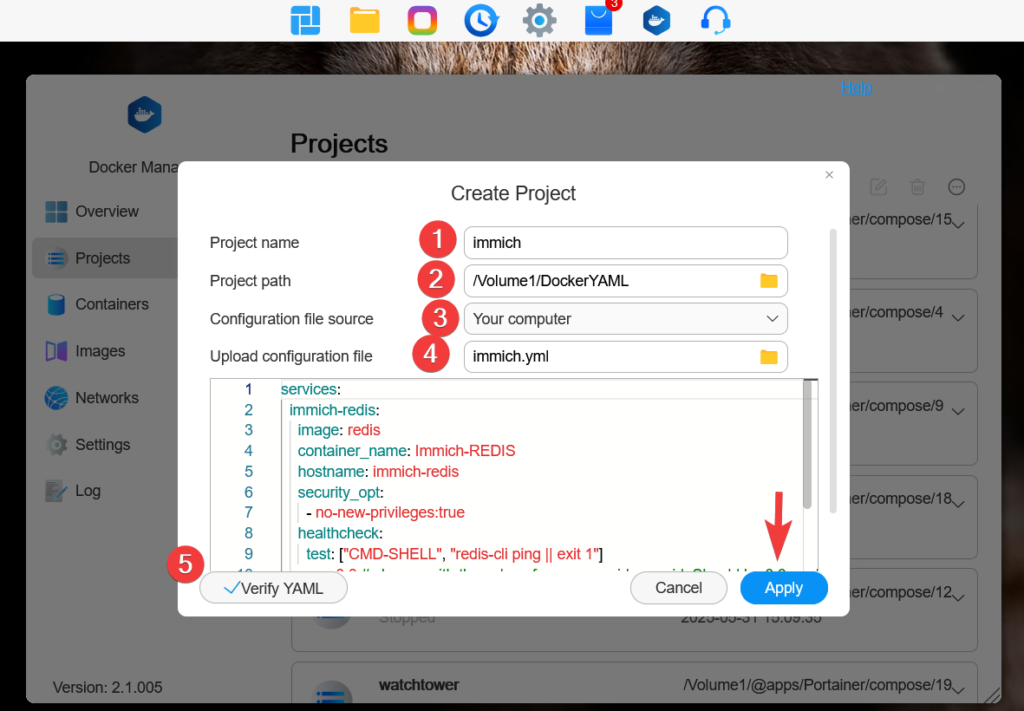Screen dimensions: 1024x711
Task: Browse folder for Upload configuration file
Action: 768,357
